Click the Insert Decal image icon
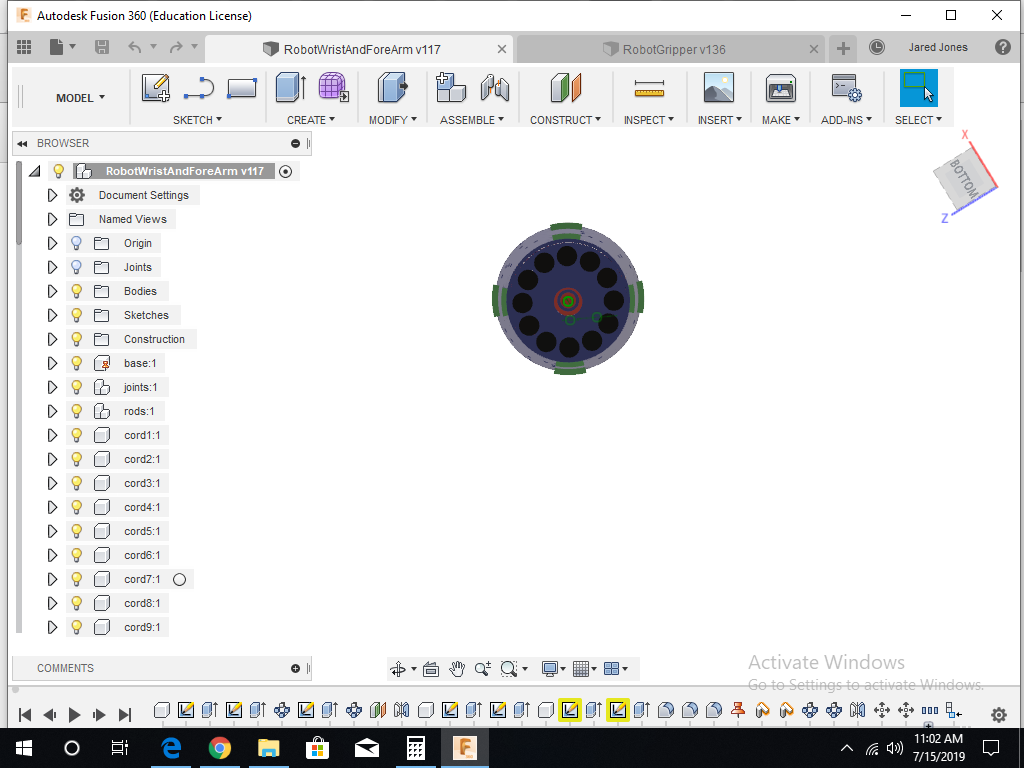Viewport: 1024px width, 768px height. [x=718, y=88]
